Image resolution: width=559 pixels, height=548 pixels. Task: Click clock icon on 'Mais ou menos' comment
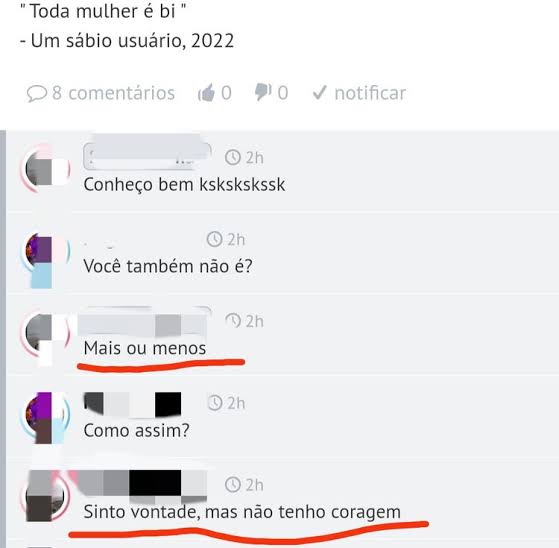[233, 321]
